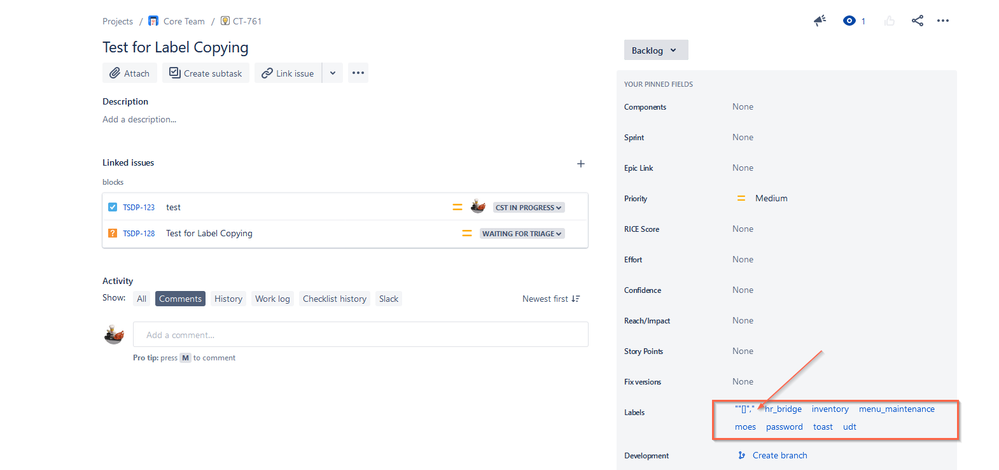
Task: Open the Backlog status dropdown
Action: (x=656, y=50)
